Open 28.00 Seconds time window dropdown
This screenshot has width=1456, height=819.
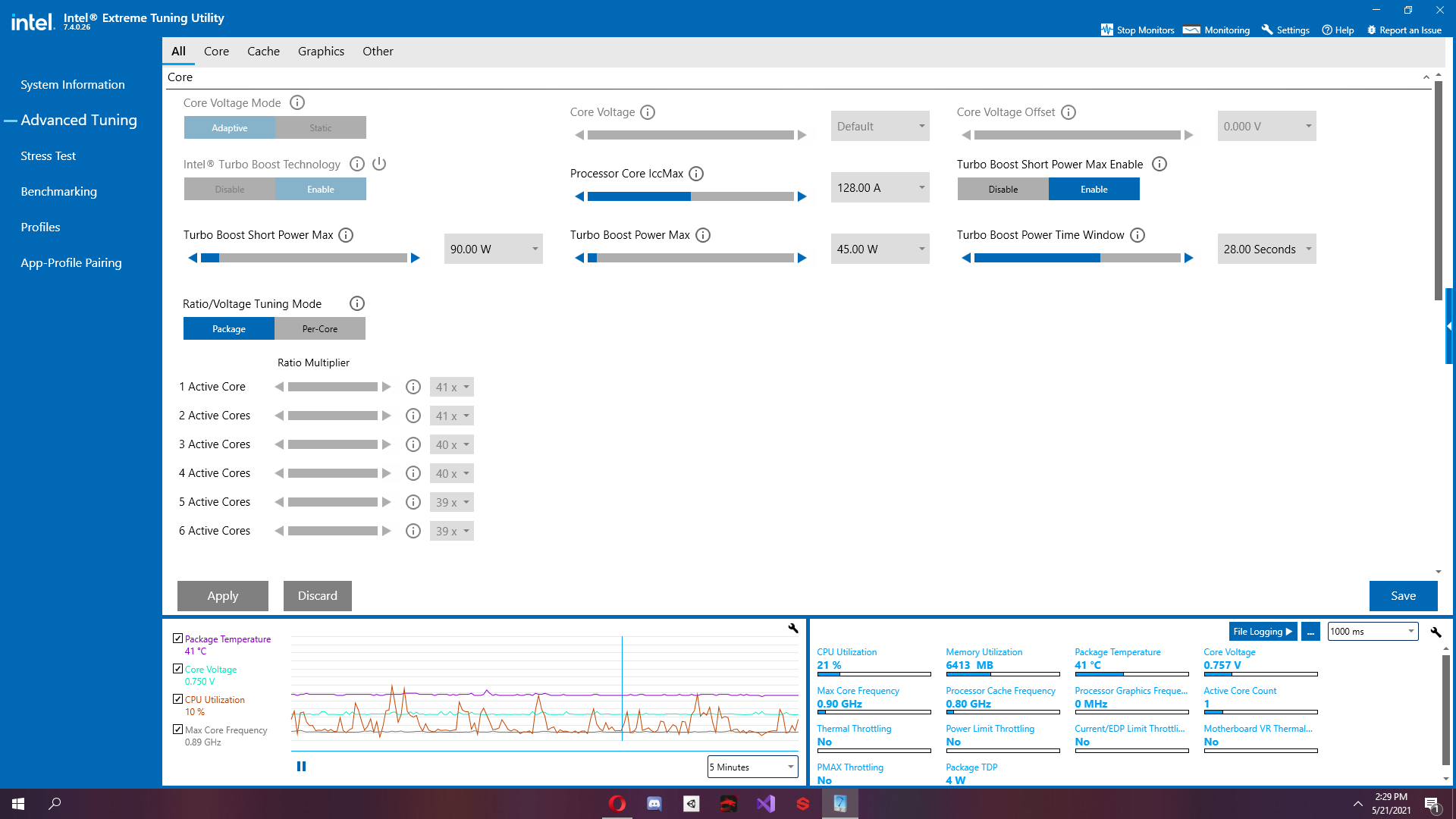[1267, 249]
